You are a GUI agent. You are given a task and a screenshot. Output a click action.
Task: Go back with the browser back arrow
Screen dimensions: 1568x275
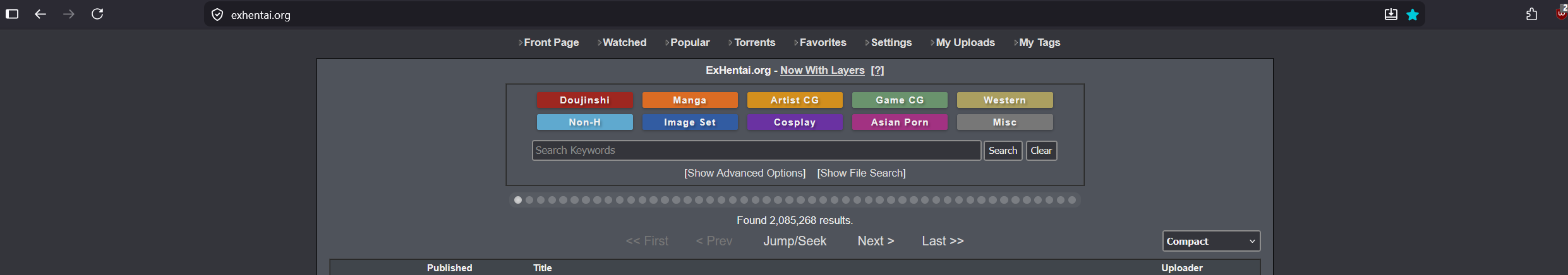coord(40,14)
